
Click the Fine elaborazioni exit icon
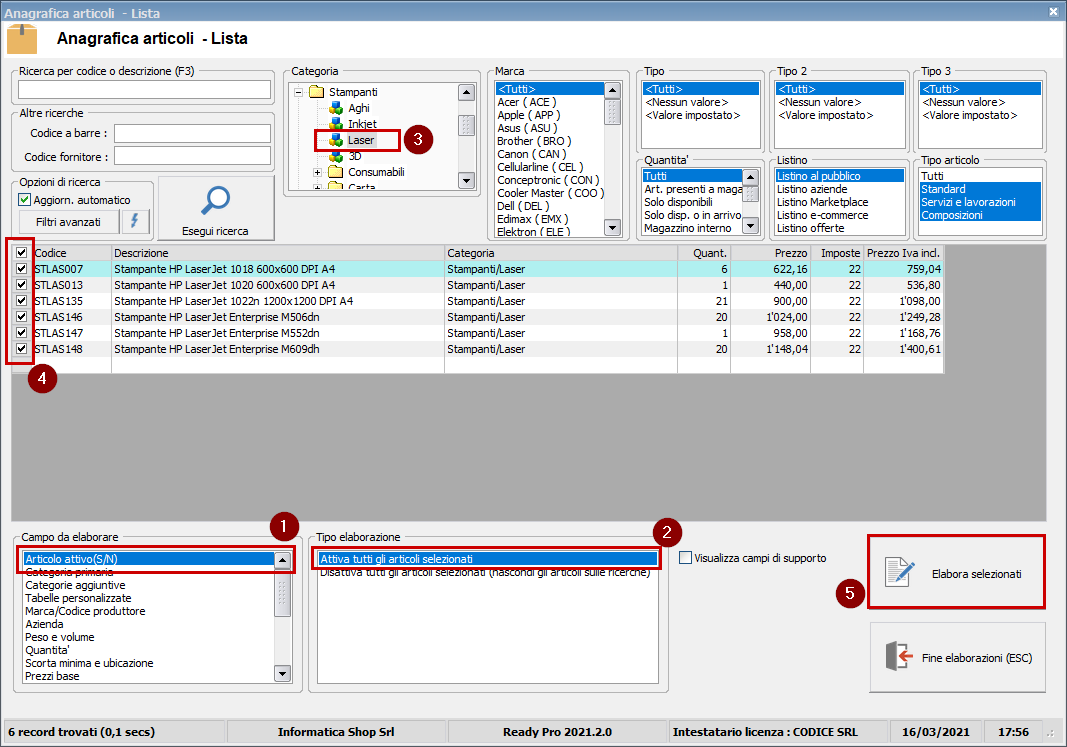point(899,657)
